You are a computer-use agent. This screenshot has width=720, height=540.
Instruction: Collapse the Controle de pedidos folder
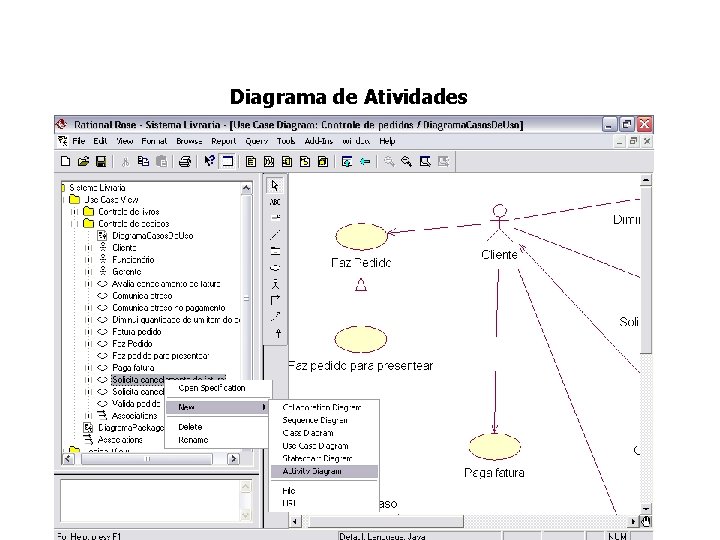pos(74,224)
